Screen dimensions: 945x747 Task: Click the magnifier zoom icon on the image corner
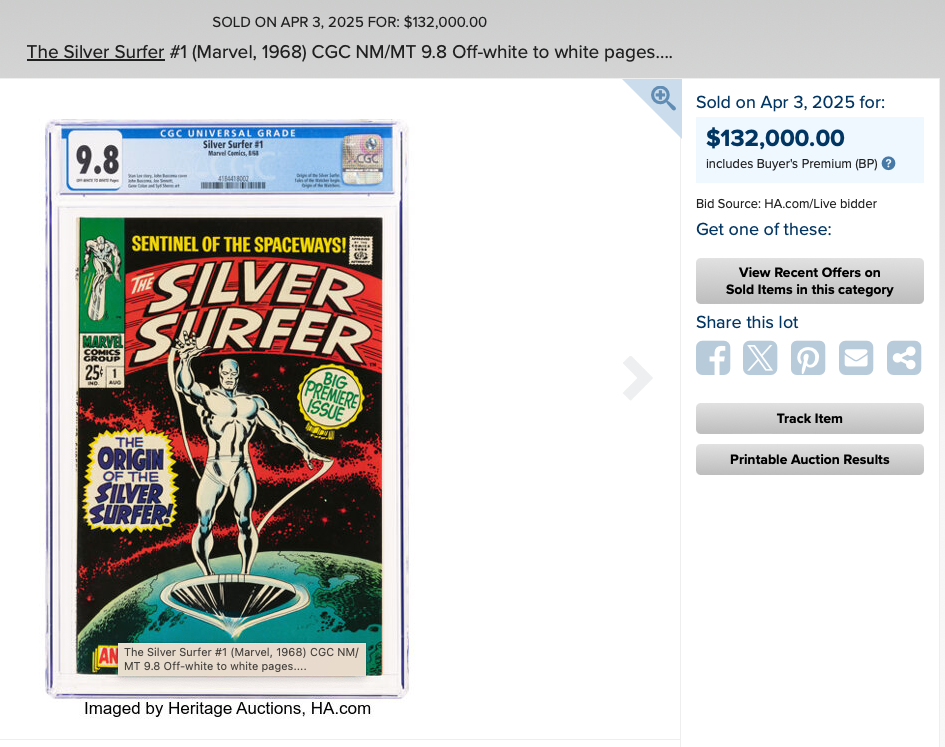pyautogui.click(x=663, y=98)
